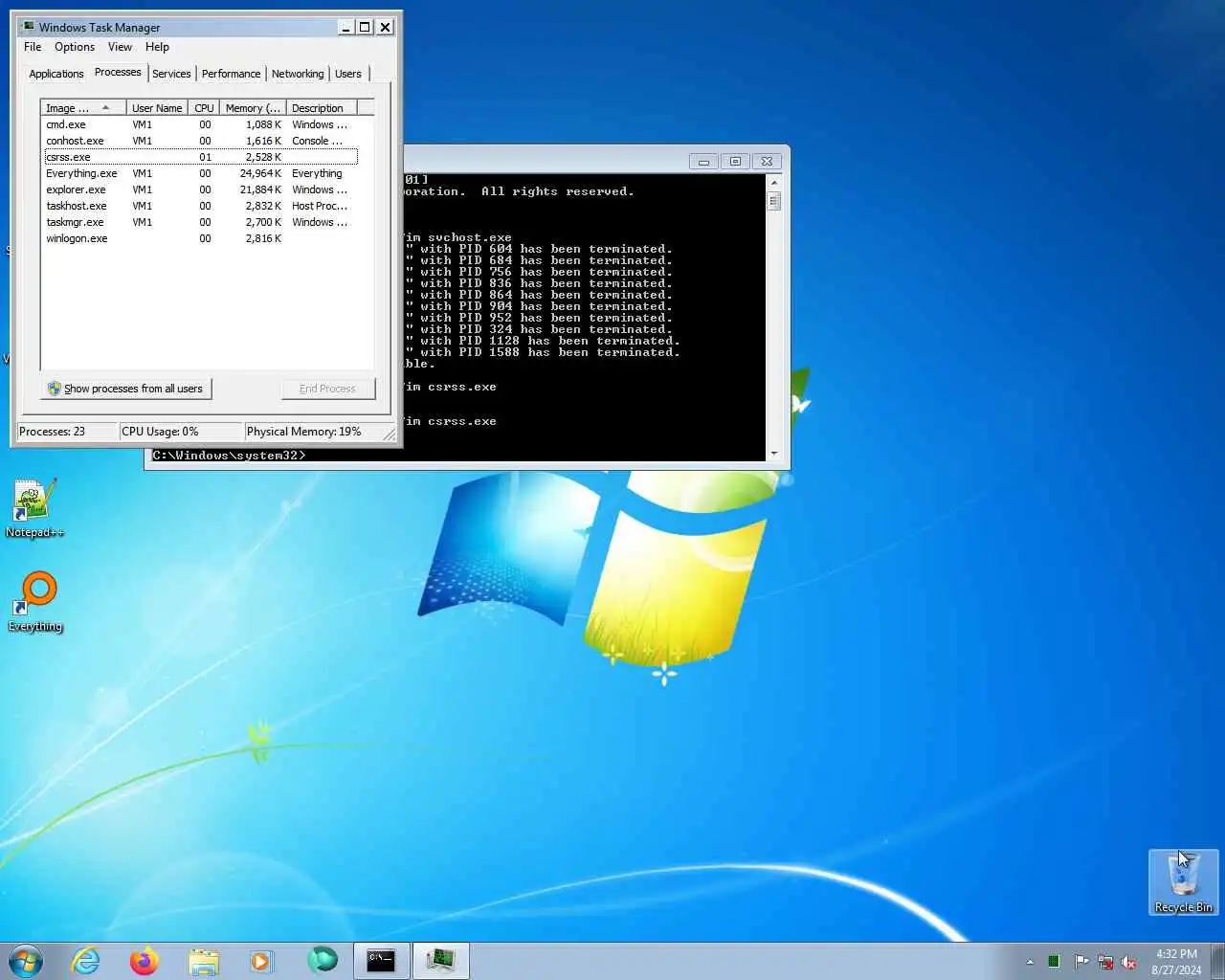Click the Command Prompt scrollbar thumb
This screenshot has height=980, width=1225.
[x=774, y=200]
